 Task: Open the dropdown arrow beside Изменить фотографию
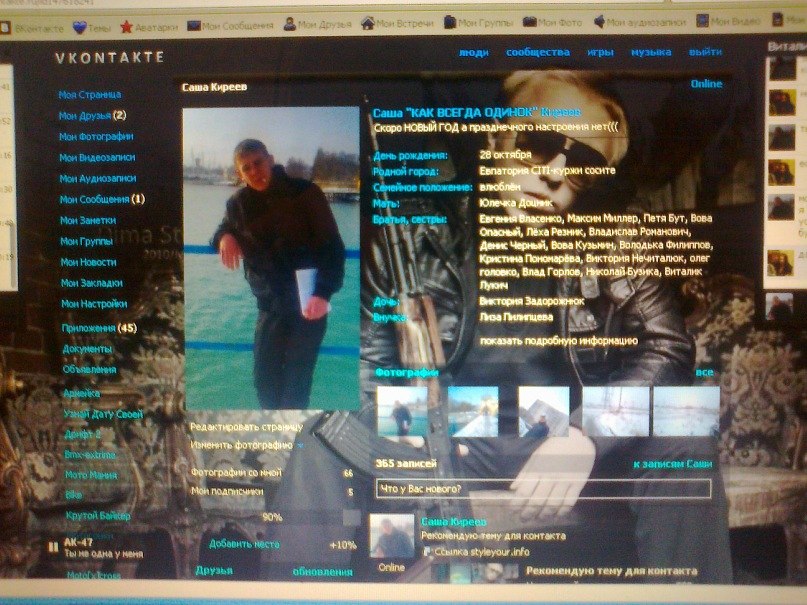(x=300, y=444)
